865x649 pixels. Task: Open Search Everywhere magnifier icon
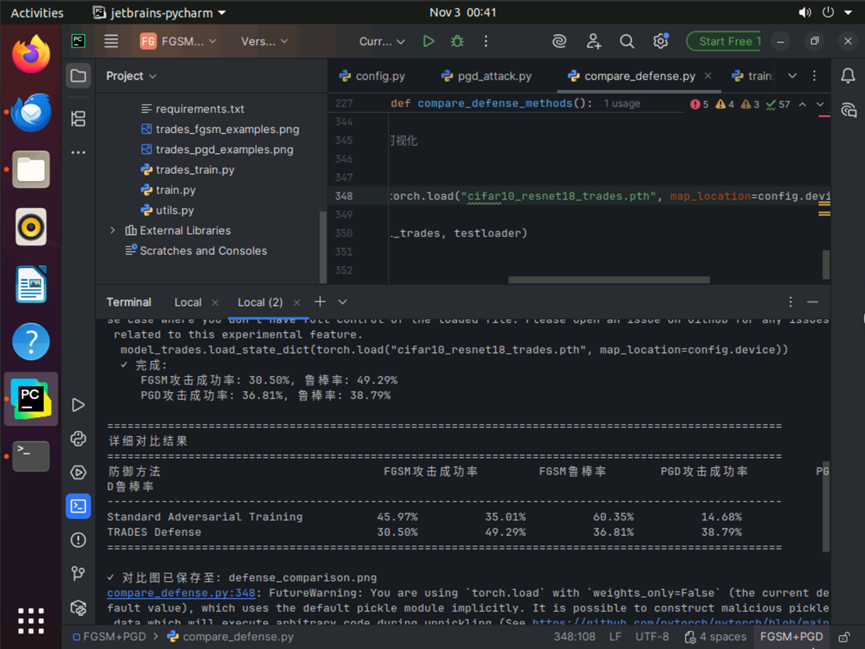pyautogui.click(x=627, y=41)
